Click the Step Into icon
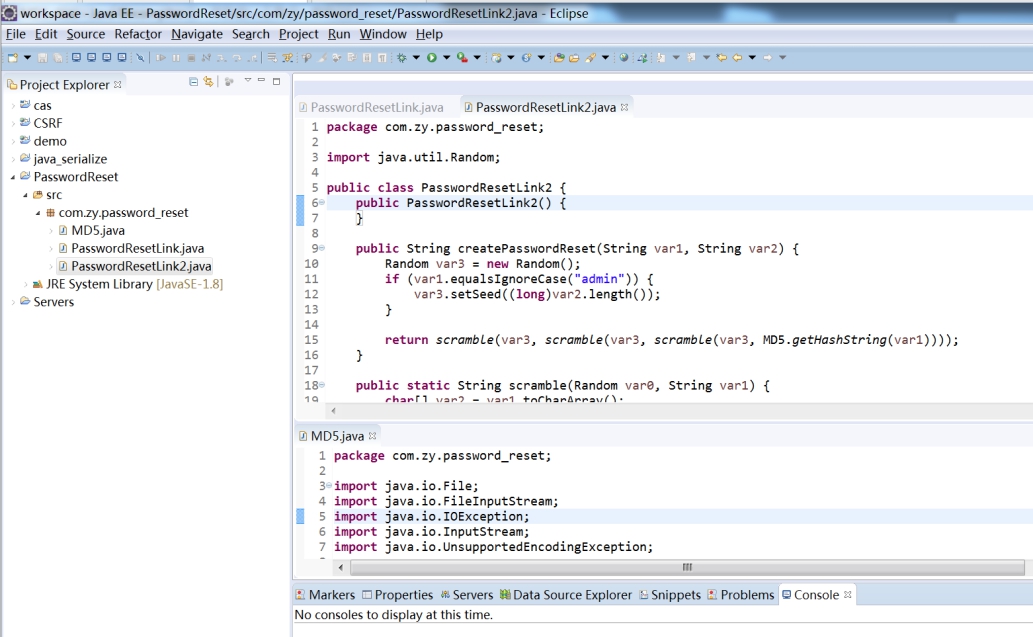Viewport: 1033px width, 637px height. (221, 58)
